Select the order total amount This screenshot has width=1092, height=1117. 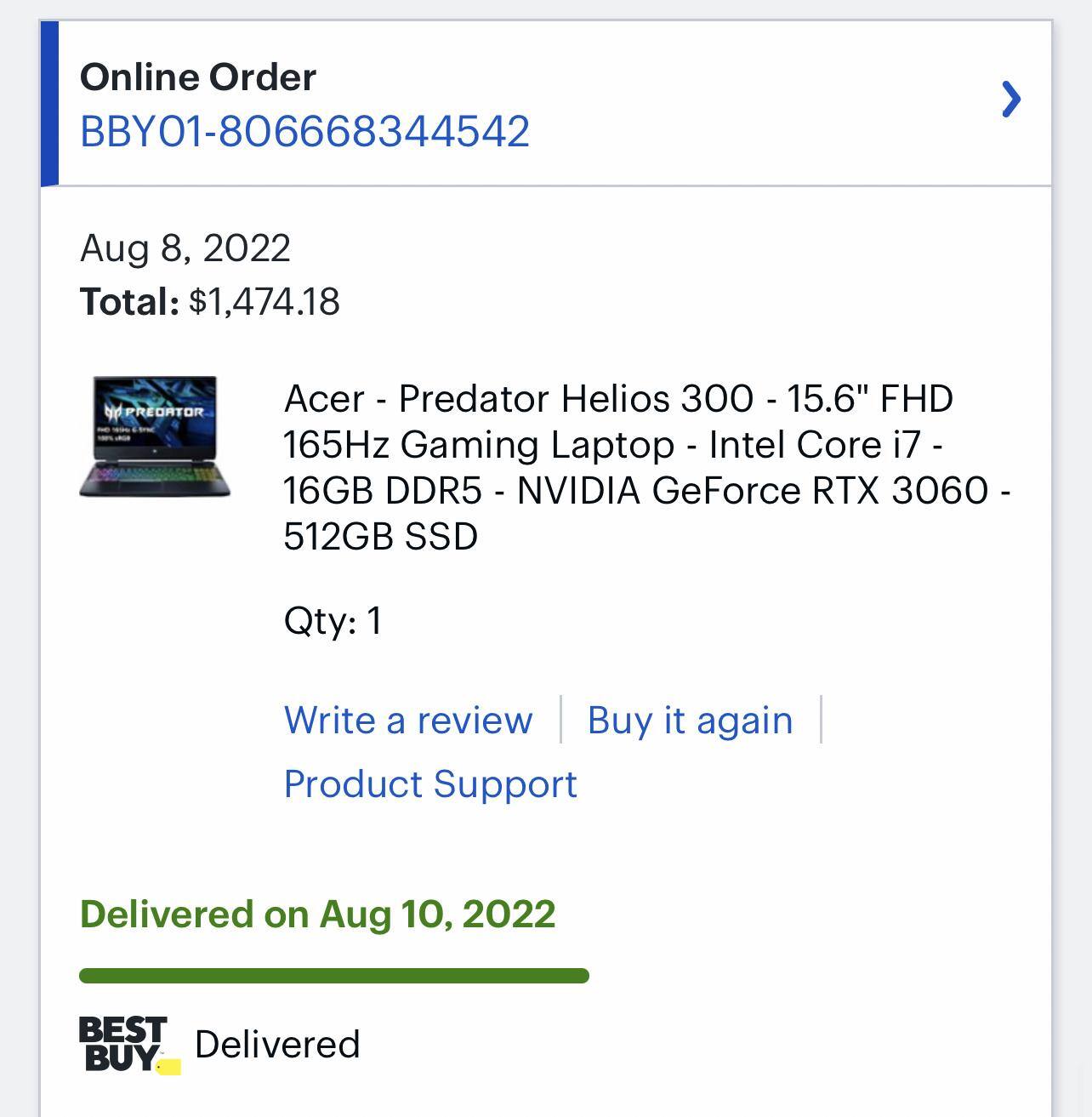tap(265, 299)
